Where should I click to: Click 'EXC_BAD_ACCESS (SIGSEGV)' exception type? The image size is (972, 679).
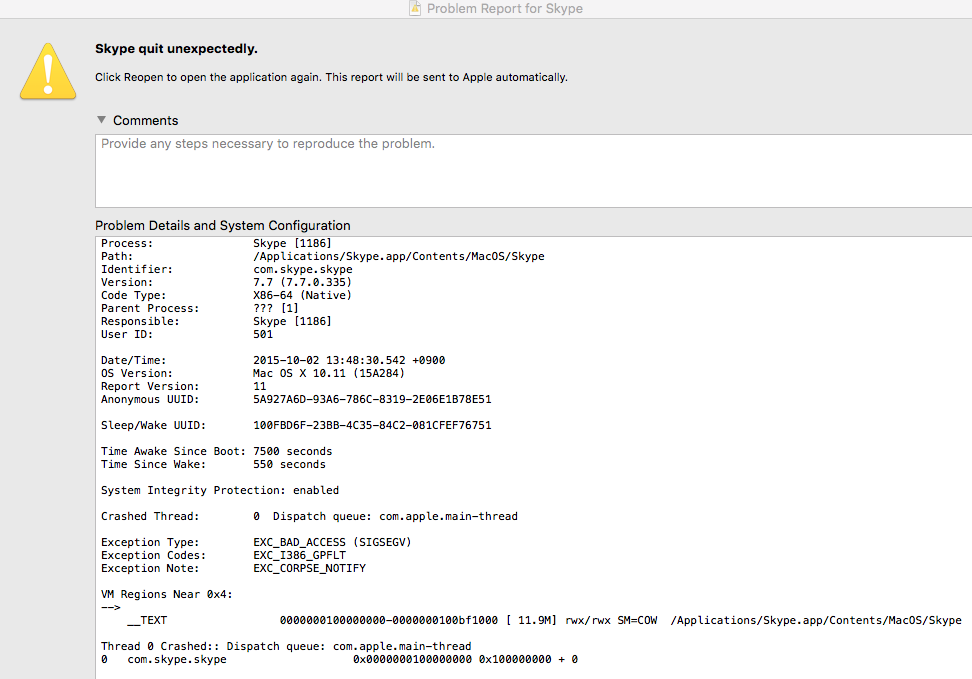tap(332, 543)
